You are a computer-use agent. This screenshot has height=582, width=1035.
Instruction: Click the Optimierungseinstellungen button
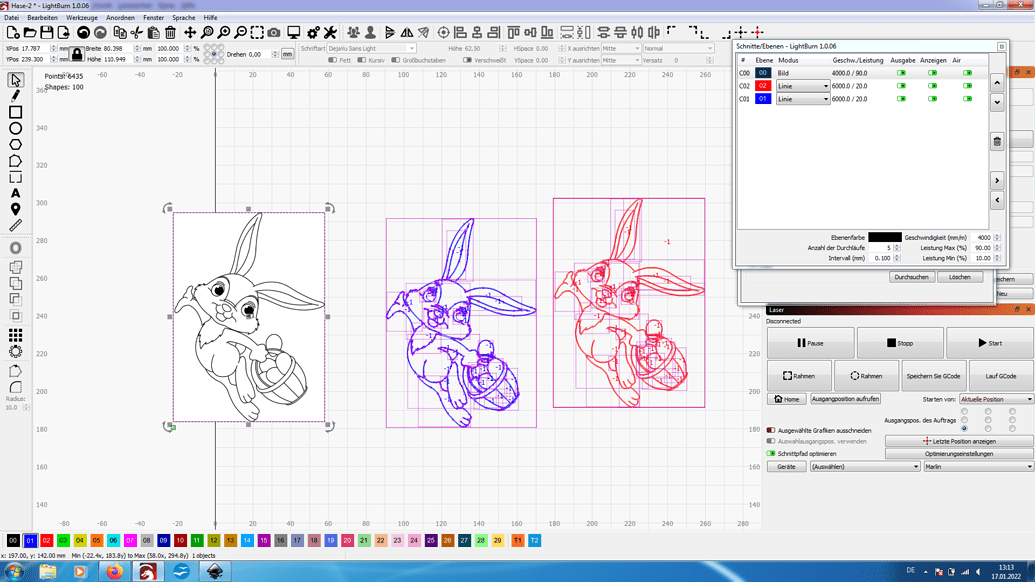958,454
